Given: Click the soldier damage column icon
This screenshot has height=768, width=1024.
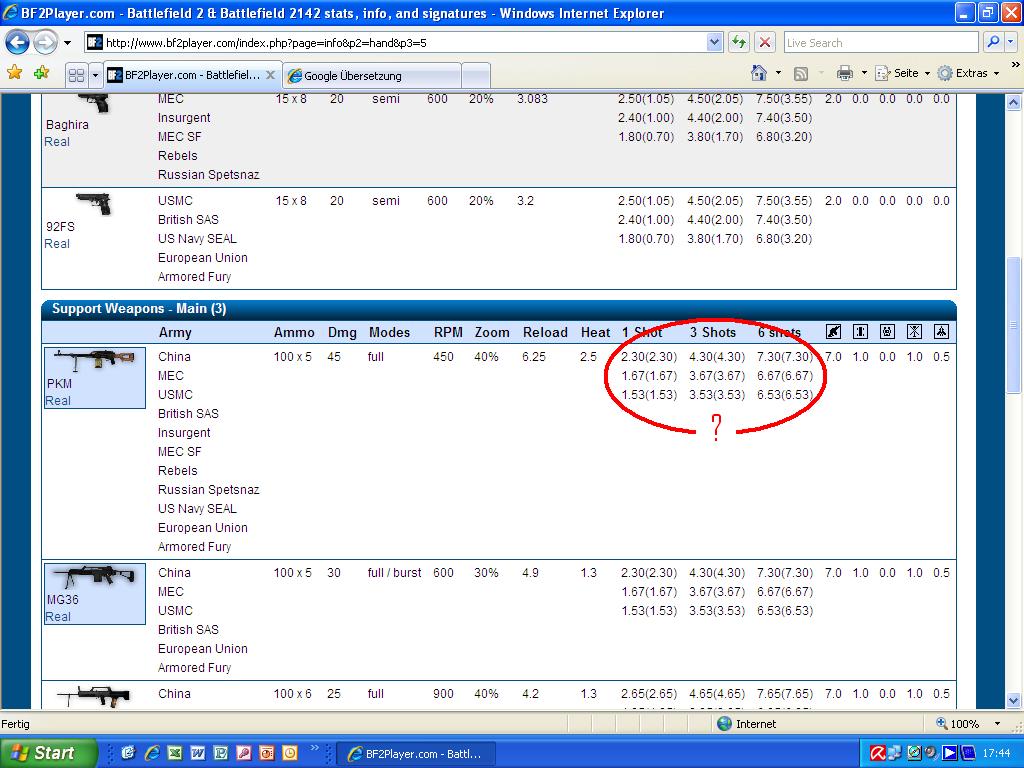Looking at the screenshot, I should (833, 332).
